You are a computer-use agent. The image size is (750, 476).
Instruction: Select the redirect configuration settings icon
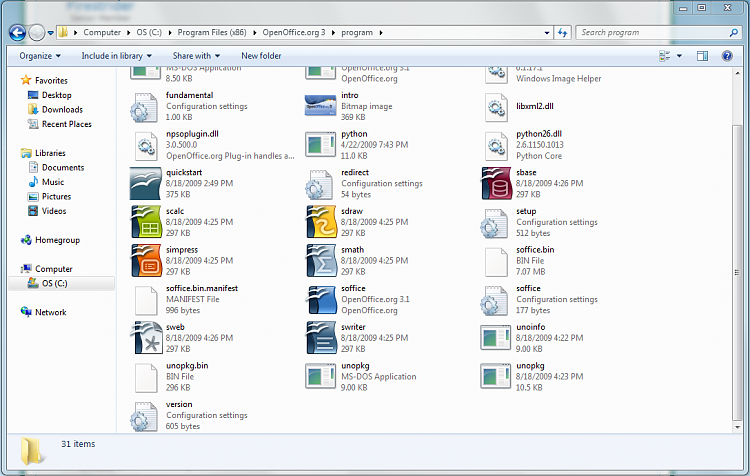click(x=319, y=185)
